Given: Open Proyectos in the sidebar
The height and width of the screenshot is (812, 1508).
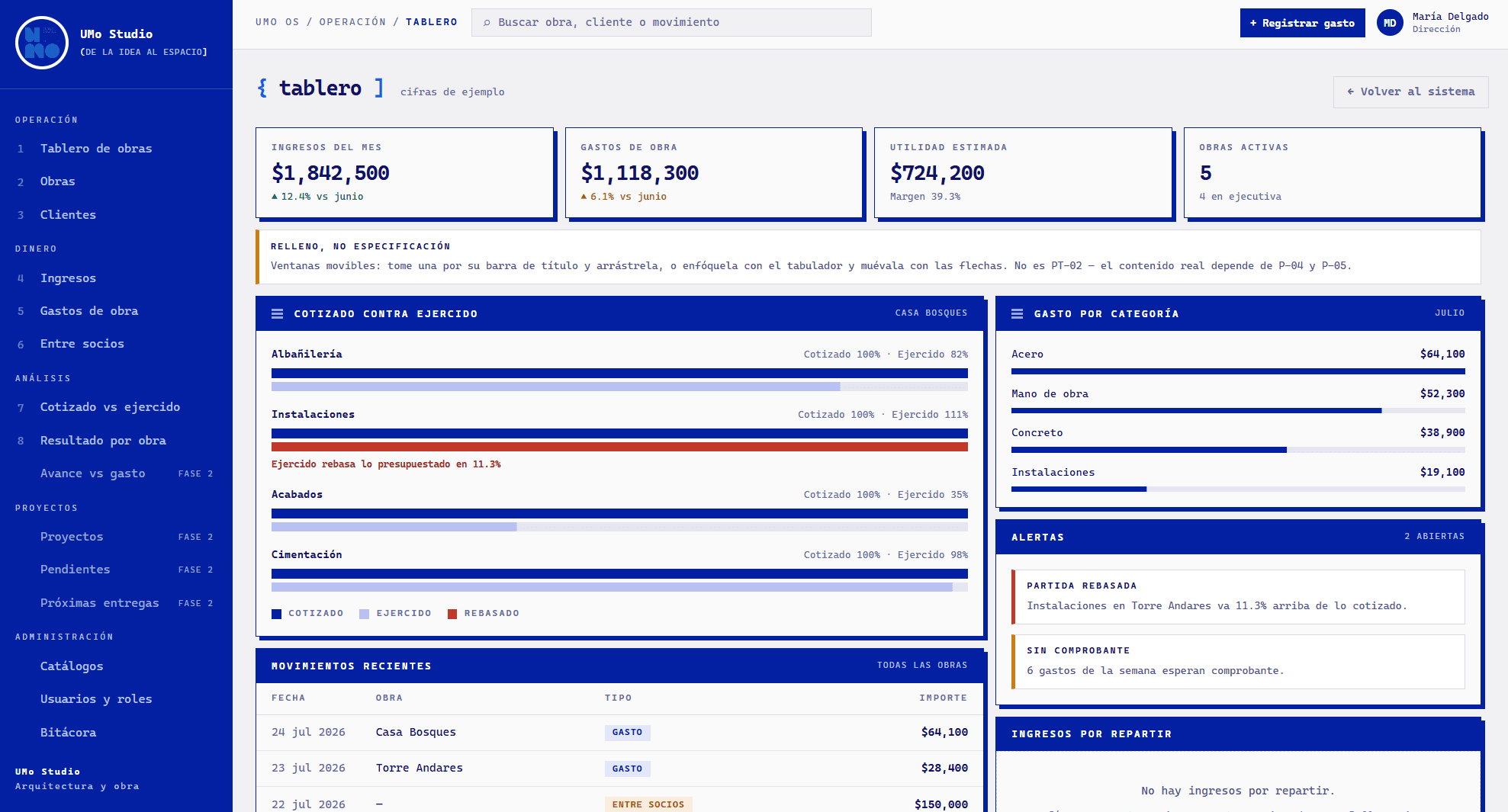Looking at the screenshot, I should pyautogui.click(x=116, y=537).
